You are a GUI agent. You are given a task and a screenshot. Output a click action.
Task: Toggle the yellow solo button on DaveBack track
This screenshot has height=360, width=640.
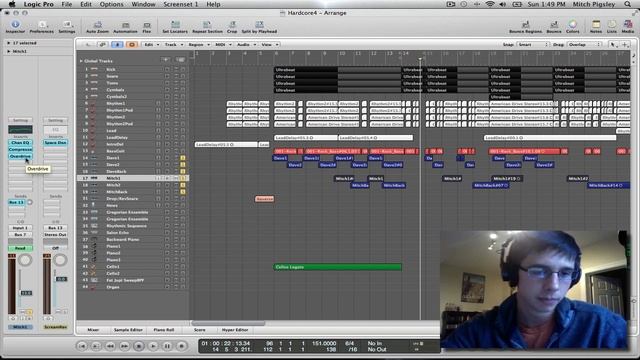coord(183,171)
